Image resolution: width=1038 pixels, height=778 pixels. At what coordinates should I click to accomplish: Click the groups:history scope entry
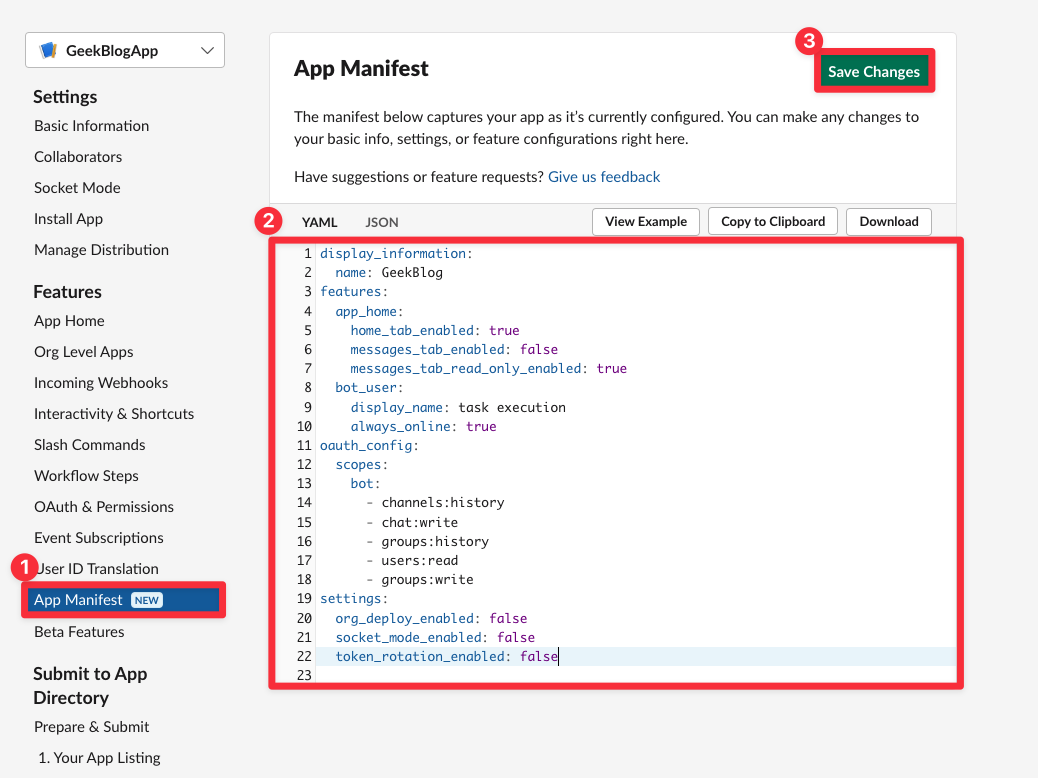pyautogui.click(x=435, y=542)
